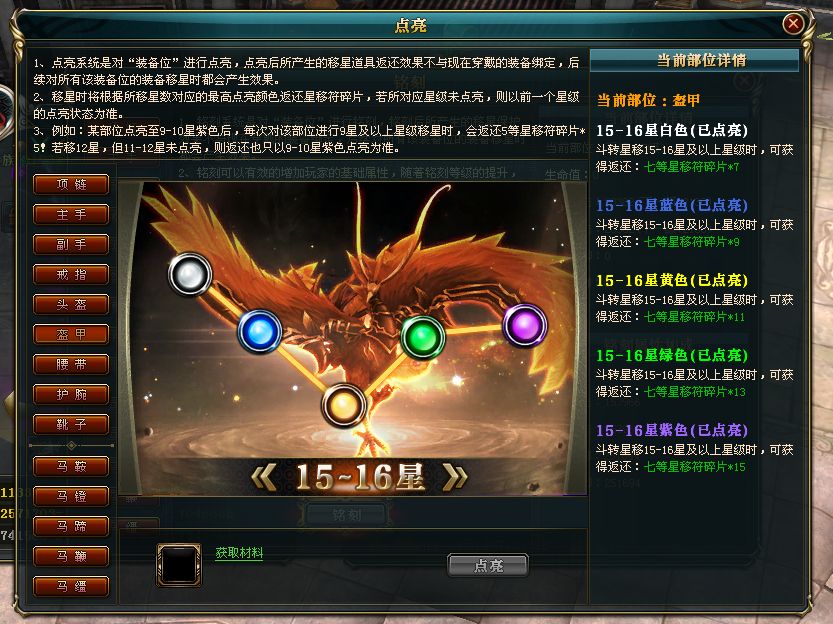
Task: Open the 腰带 slot tab
Action: pos(71,364)
